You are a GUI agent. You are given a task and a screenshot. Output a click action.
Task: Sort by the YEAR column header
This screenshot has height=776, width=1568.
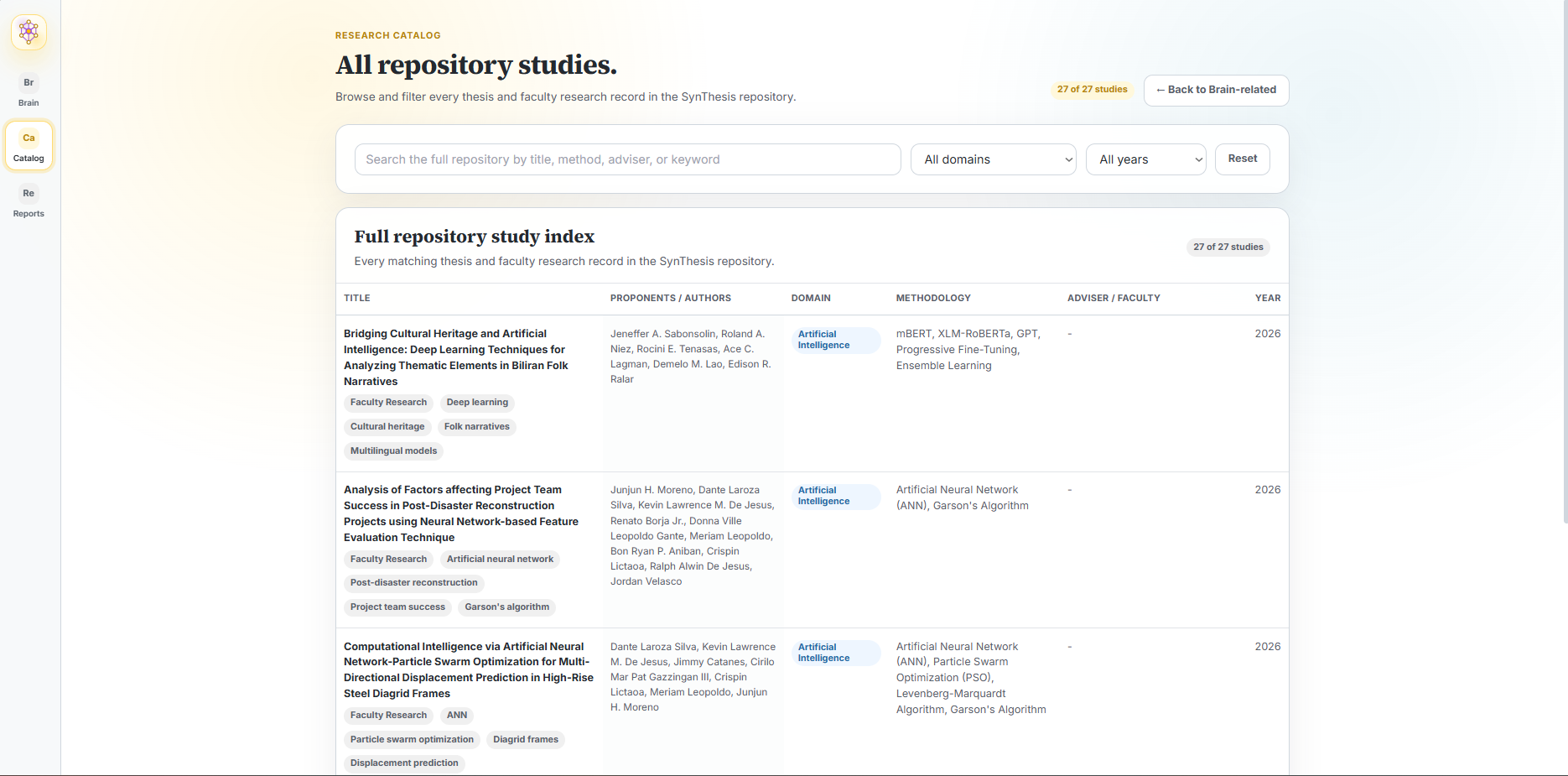tap(1267, 298)
